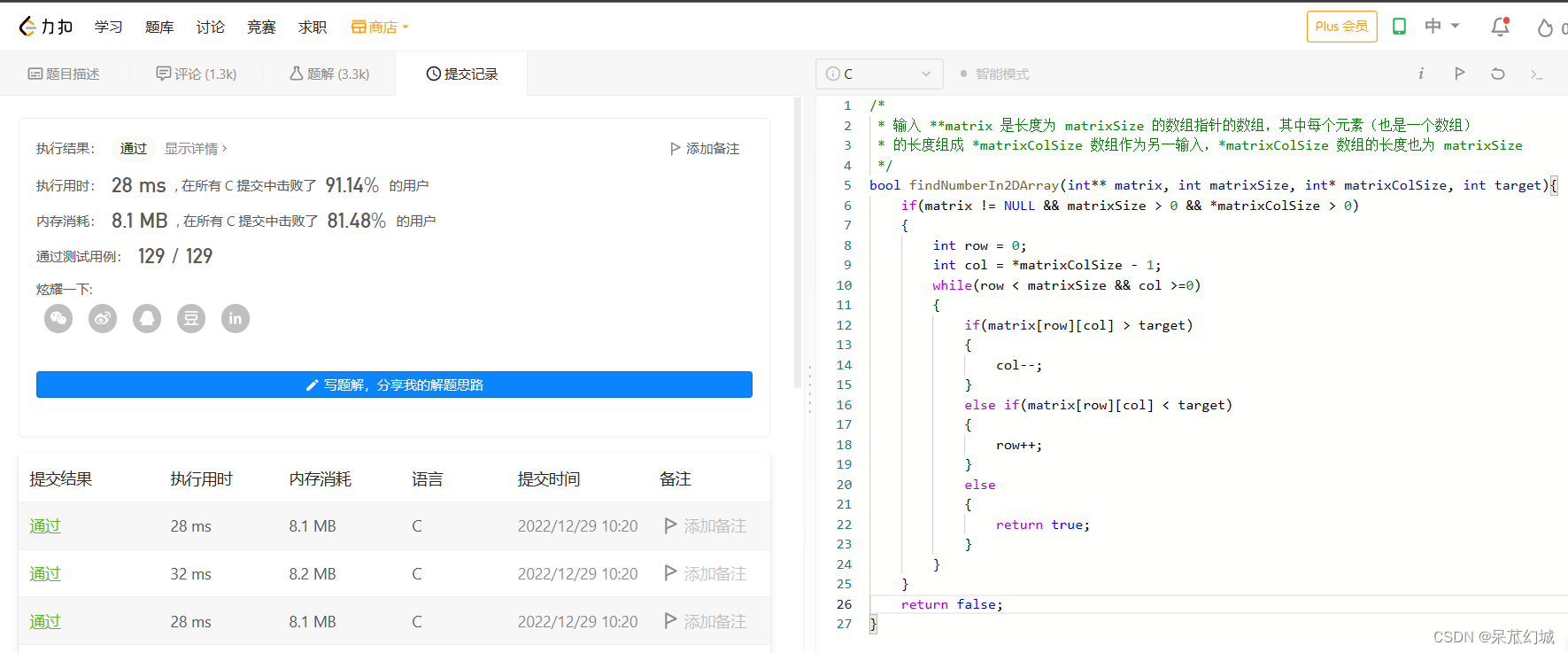
Task: Open the 竞赛 contest page
Action: pos(261,27)
